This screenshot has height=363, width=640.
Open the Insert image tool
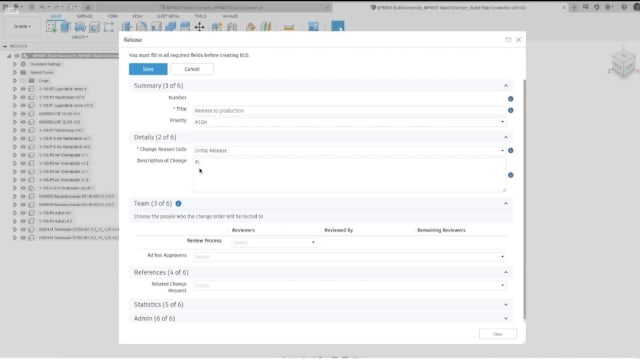313,27
